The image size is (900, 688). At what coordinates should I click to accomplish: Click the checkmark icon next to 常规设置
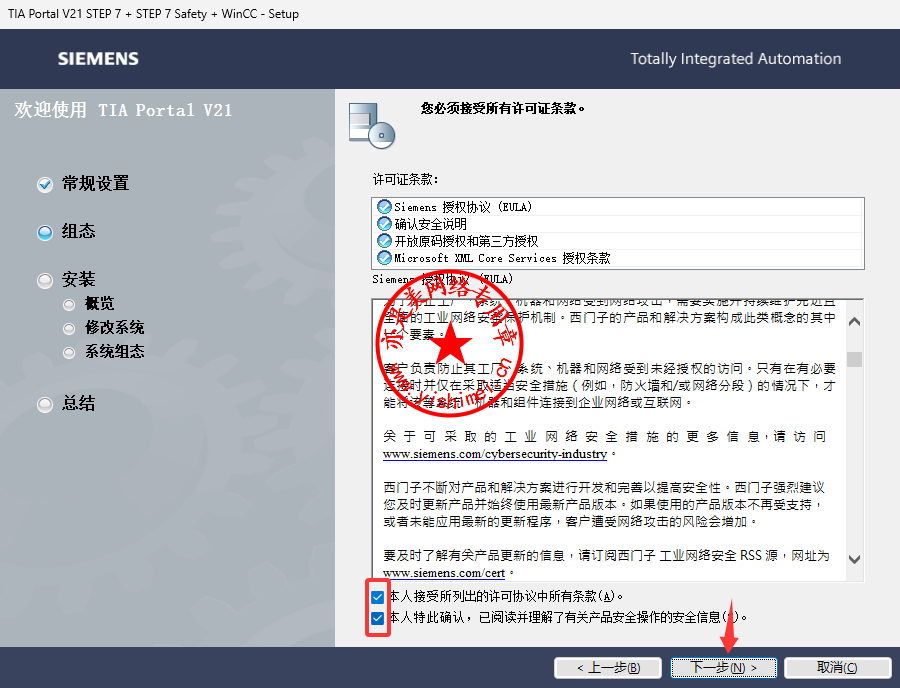(x=44, y=184)
